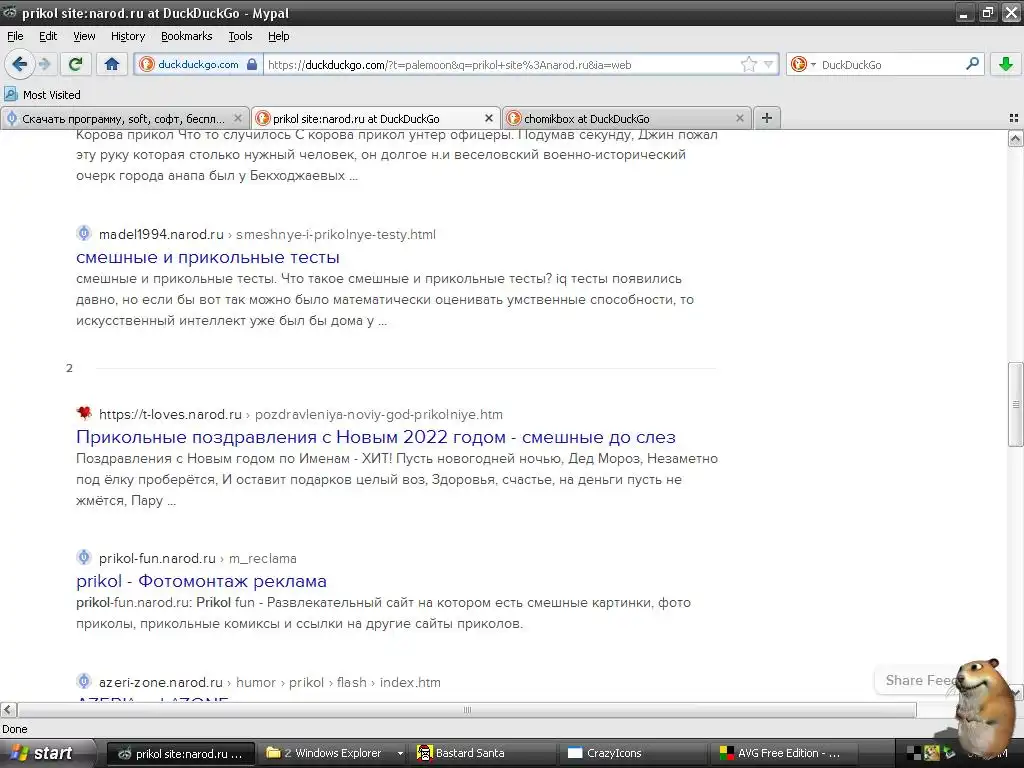
Task: Open the View menu
Action: pyautogui.click(x=84, y=36)
